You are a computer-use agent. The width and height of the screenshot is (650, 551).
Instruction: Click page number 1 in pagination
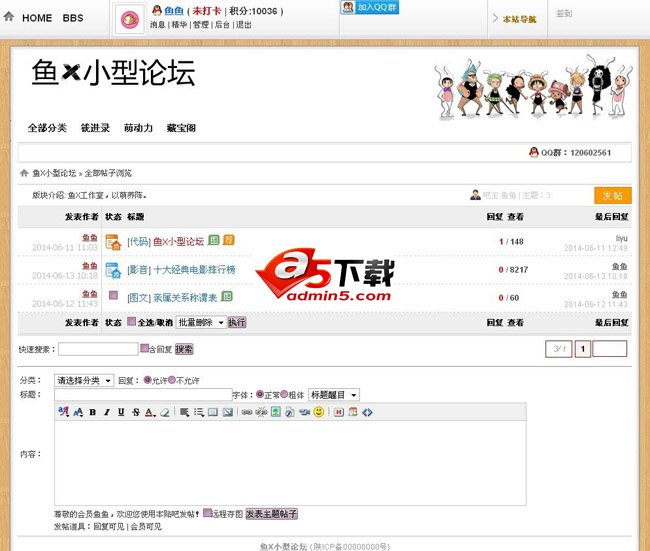(582, 349)
